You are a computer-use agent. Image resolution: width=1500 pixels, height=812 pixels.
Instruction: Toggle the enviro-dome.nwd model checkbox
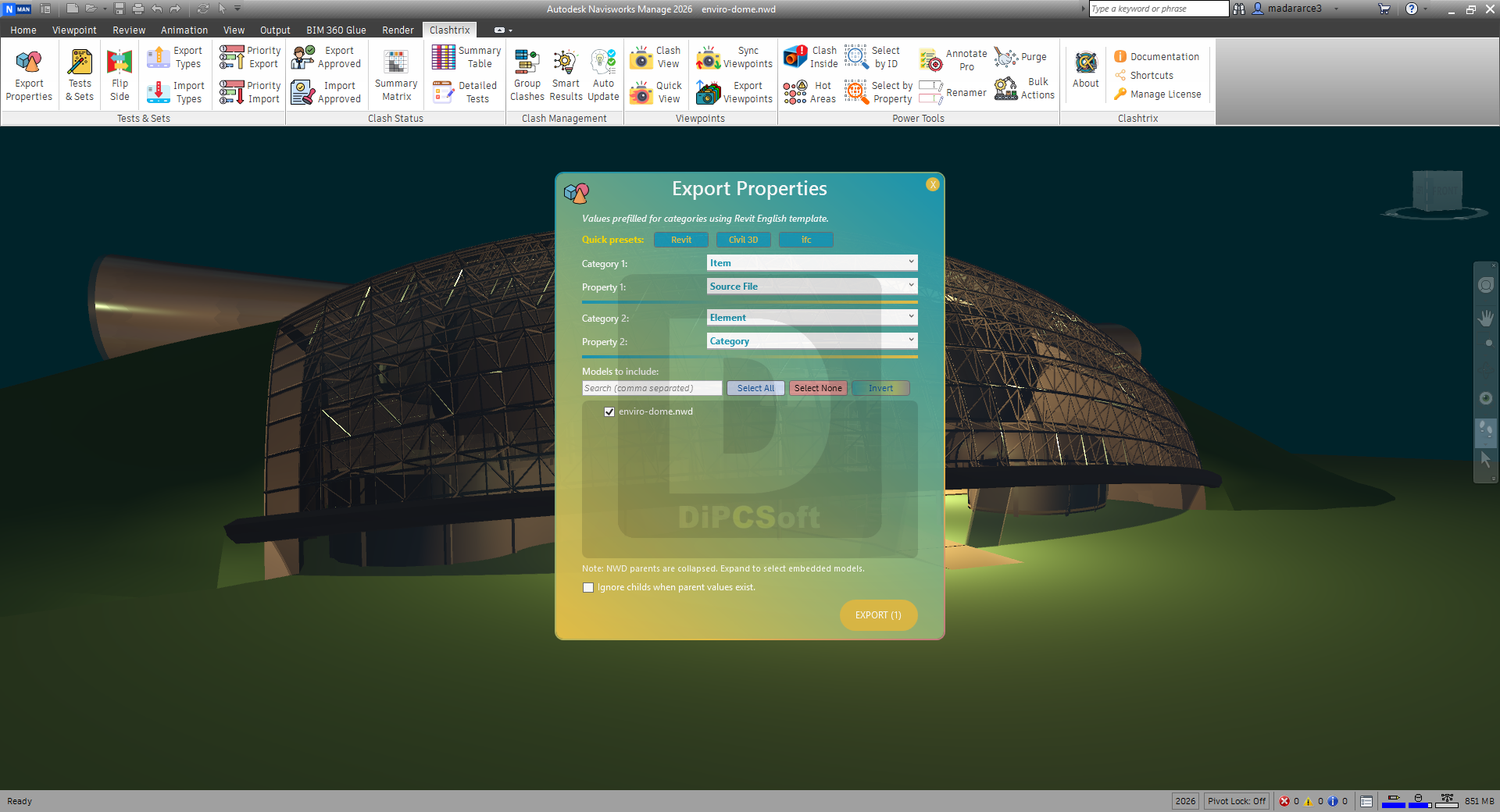[x=609, y=412]
